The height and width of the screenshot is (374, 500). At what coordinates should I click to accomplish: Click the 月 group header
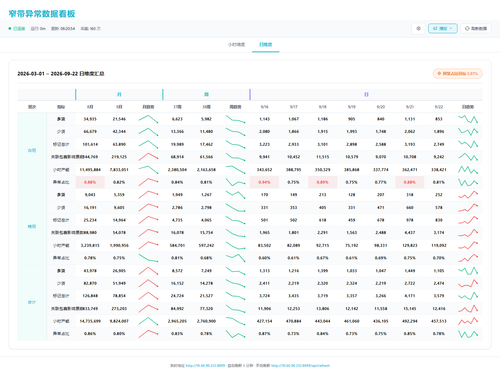coord(119,95)
